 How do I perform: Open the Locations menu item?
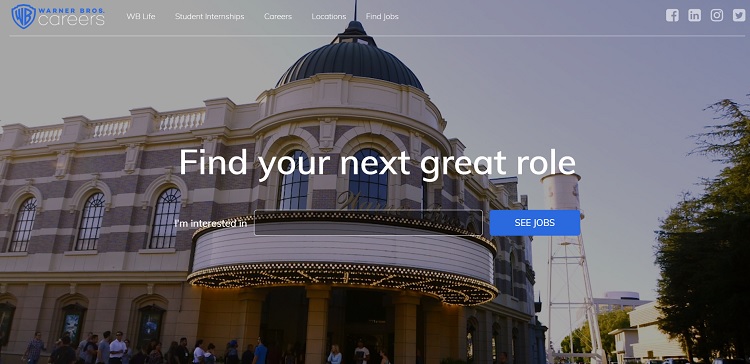(x=329, y=16)
